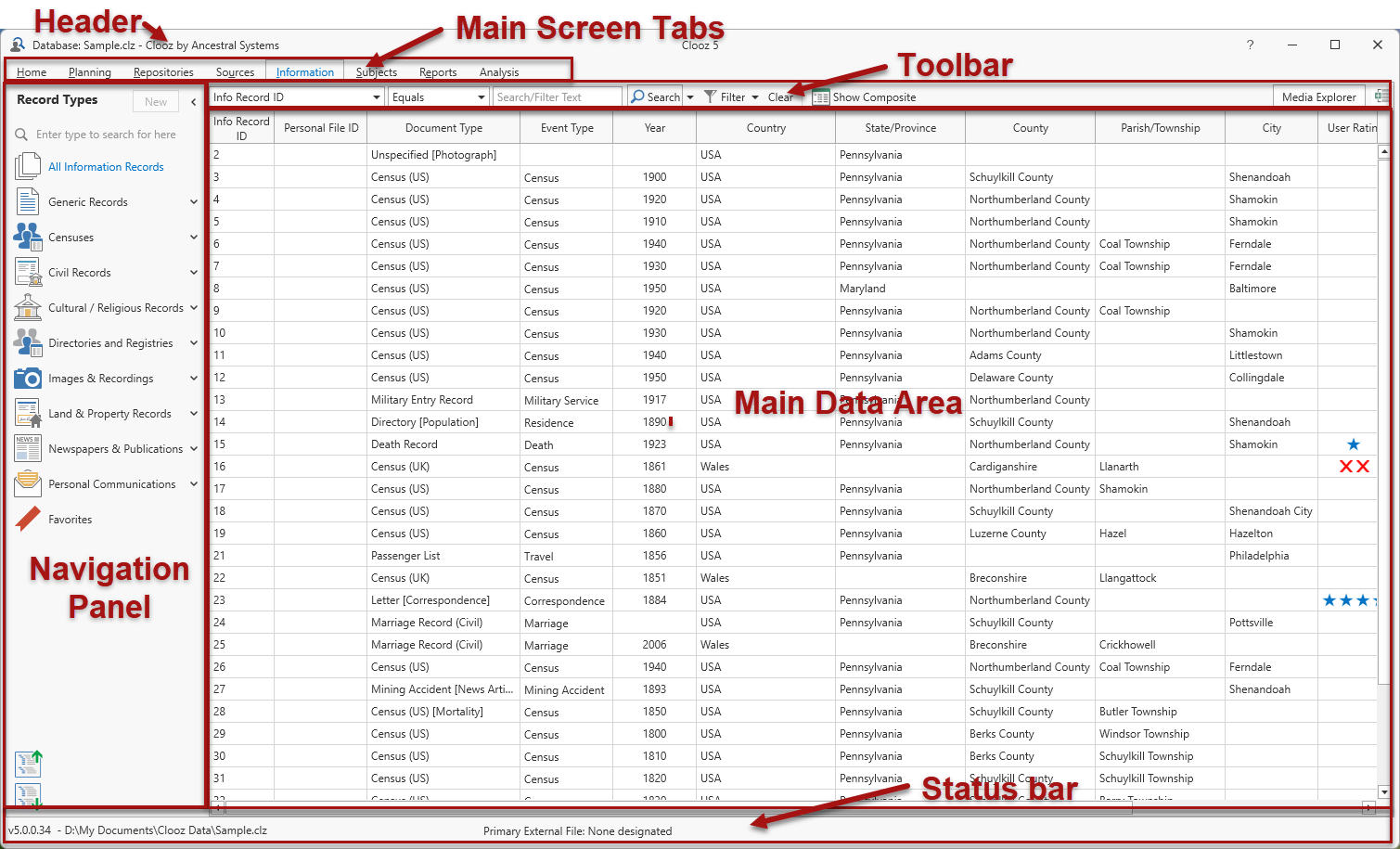Click the Media Explorer button
Screen dimensions: 1400x849
[1318, 97]
